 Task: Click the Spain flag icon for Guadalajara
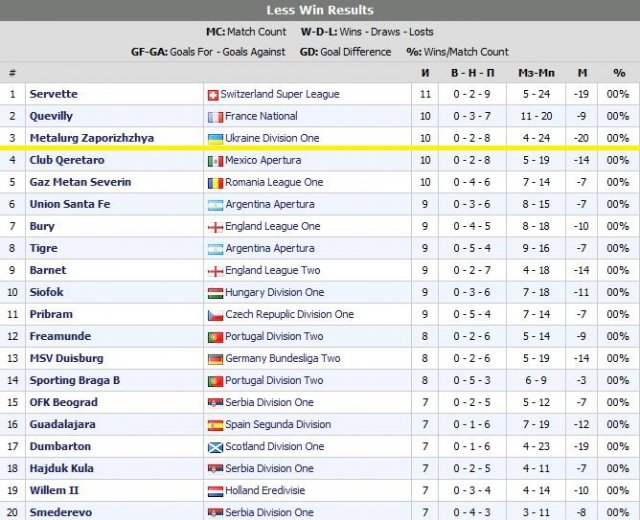(x=213, y=425)
